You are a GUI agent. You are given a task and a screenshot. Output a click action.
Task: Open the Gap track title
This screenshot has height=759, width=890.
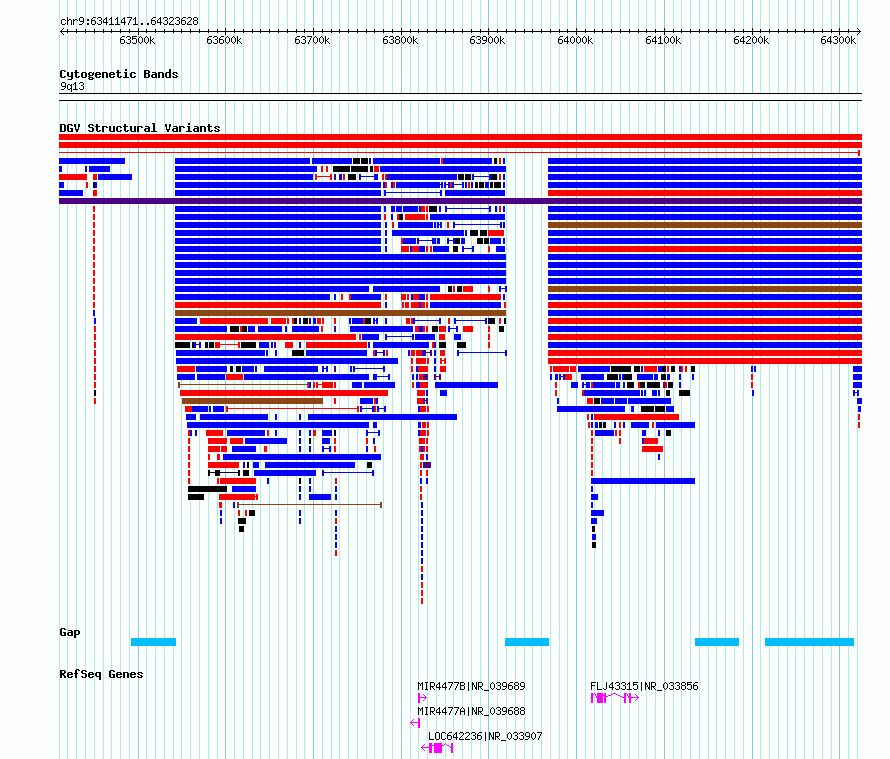point(70,632)
